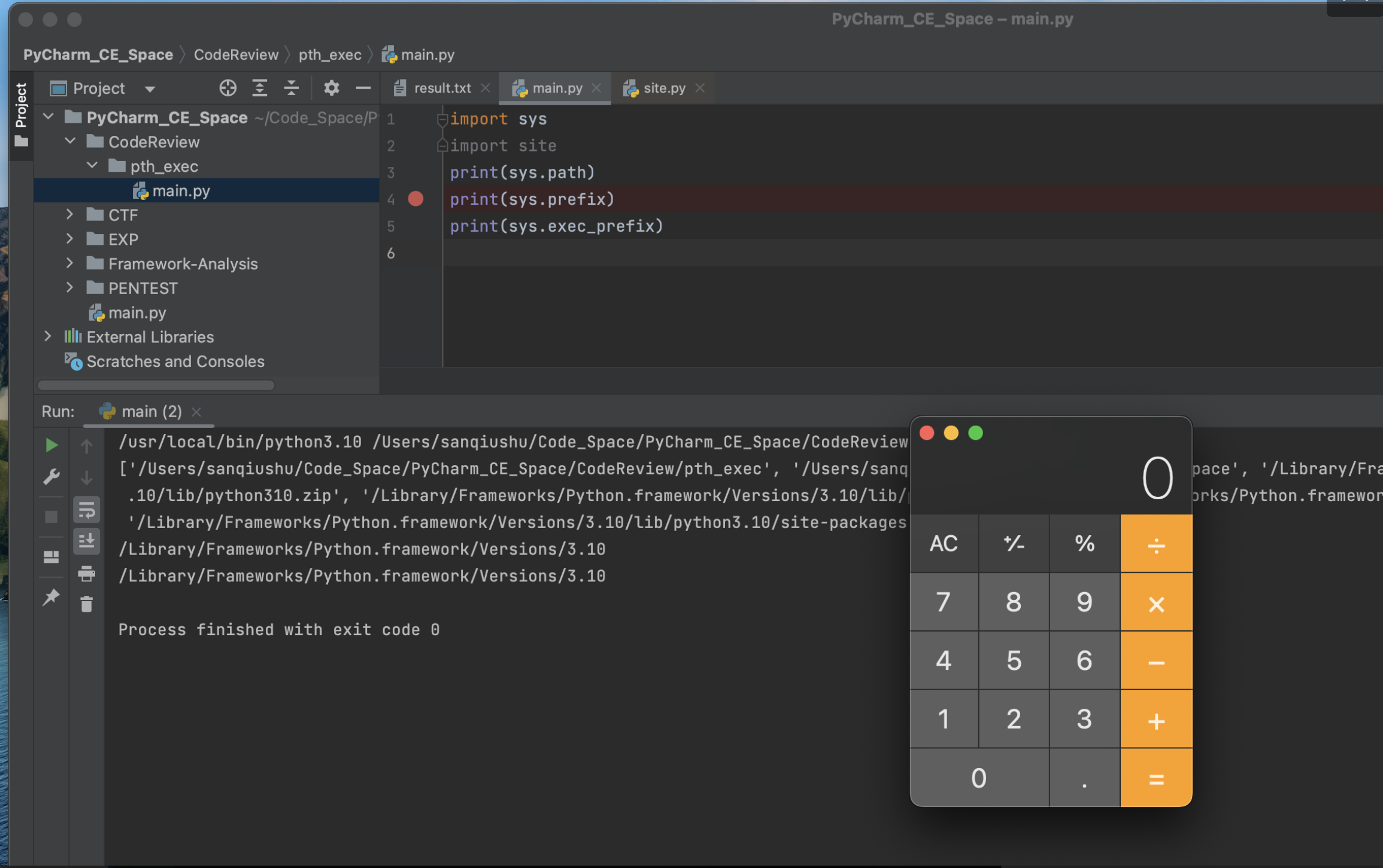Click minus key in Calculator
Viewport: 1383px width, 868px height.
click(x=1156, y=661)
